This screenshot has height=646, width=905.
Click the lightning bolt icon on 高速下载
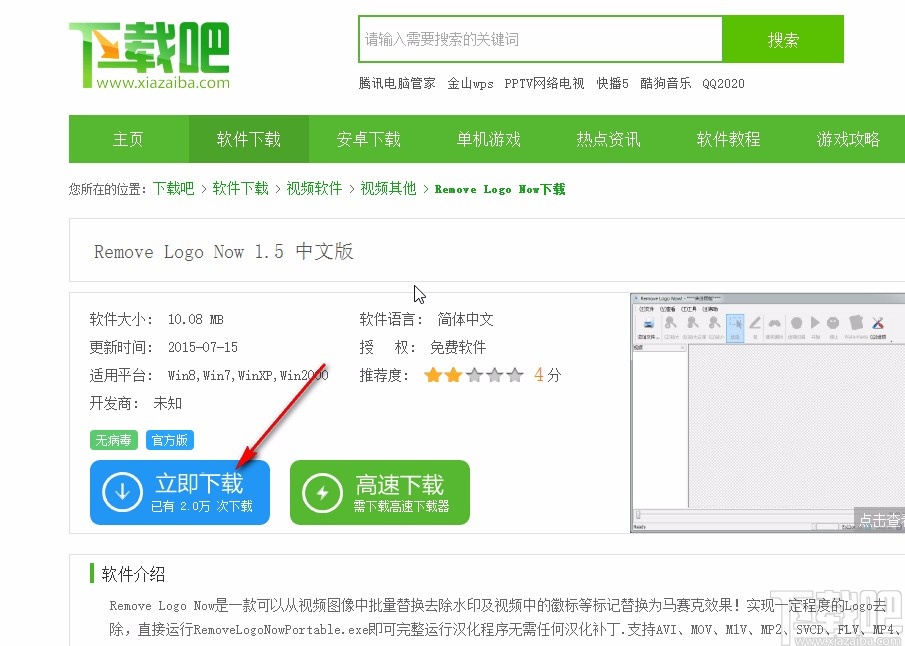pos(322,493)
